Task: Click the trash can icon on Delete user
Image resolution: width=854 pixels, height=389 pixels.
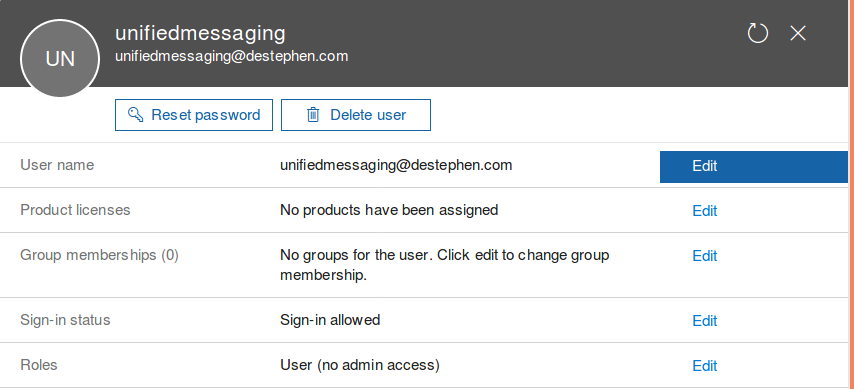Action: pyautogui.click(x=313, y=114)
